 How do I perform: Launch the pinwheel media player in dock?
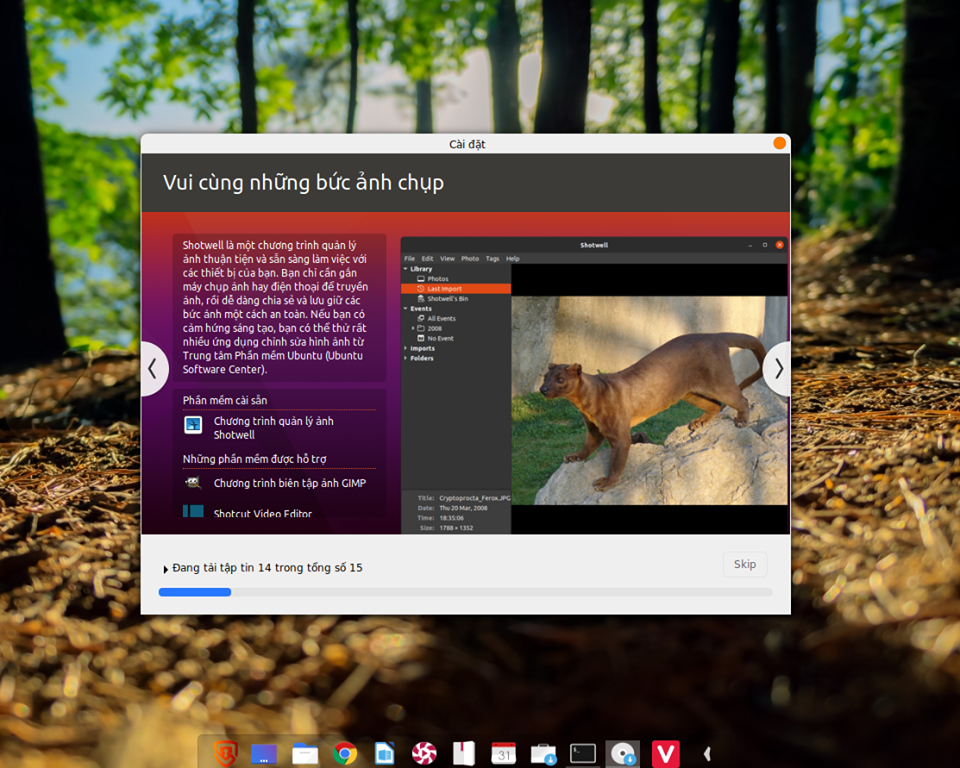point(424,753)
